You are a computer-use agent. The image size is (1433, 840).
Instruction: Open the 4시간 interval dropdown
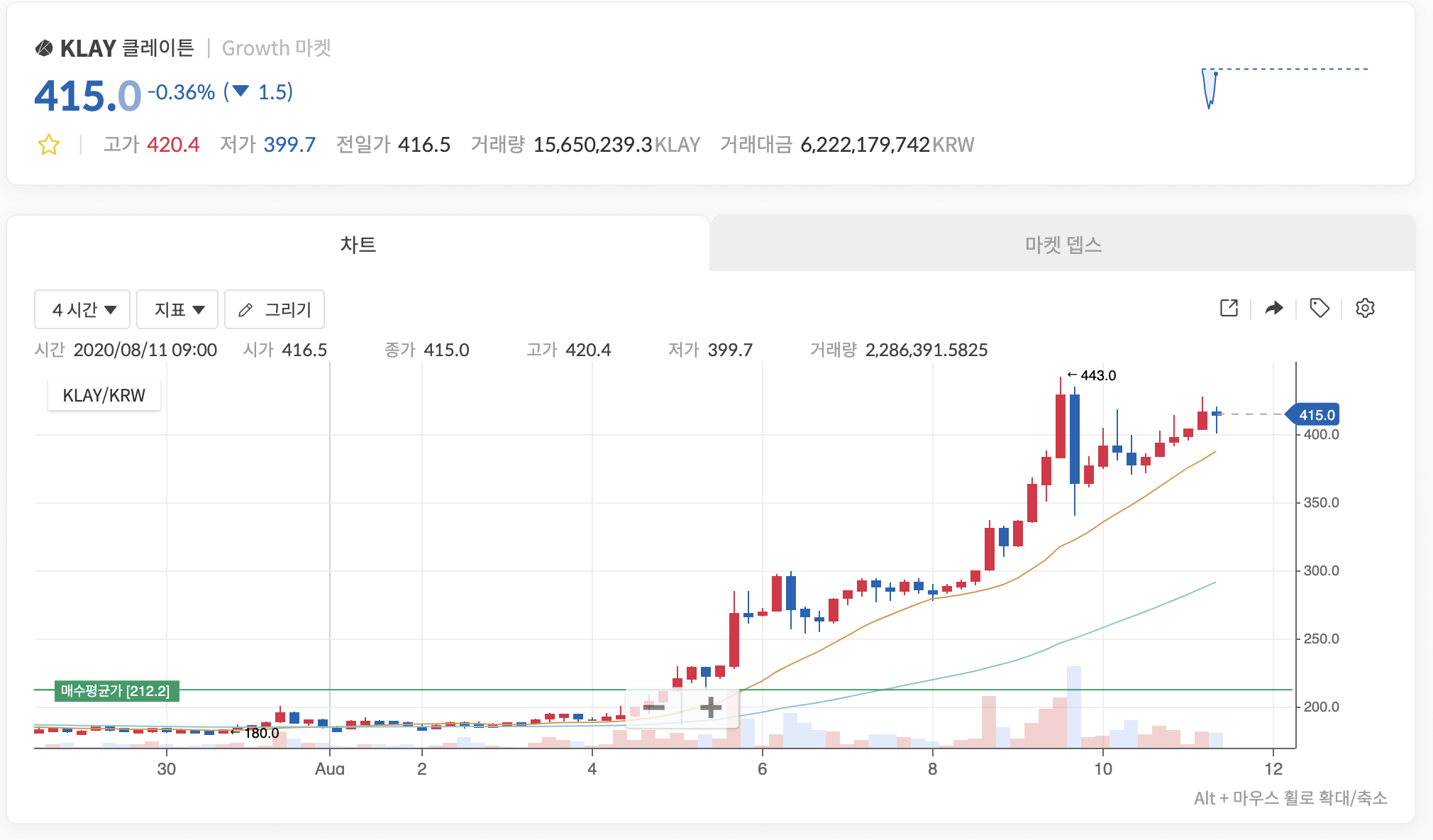(82, 310)
